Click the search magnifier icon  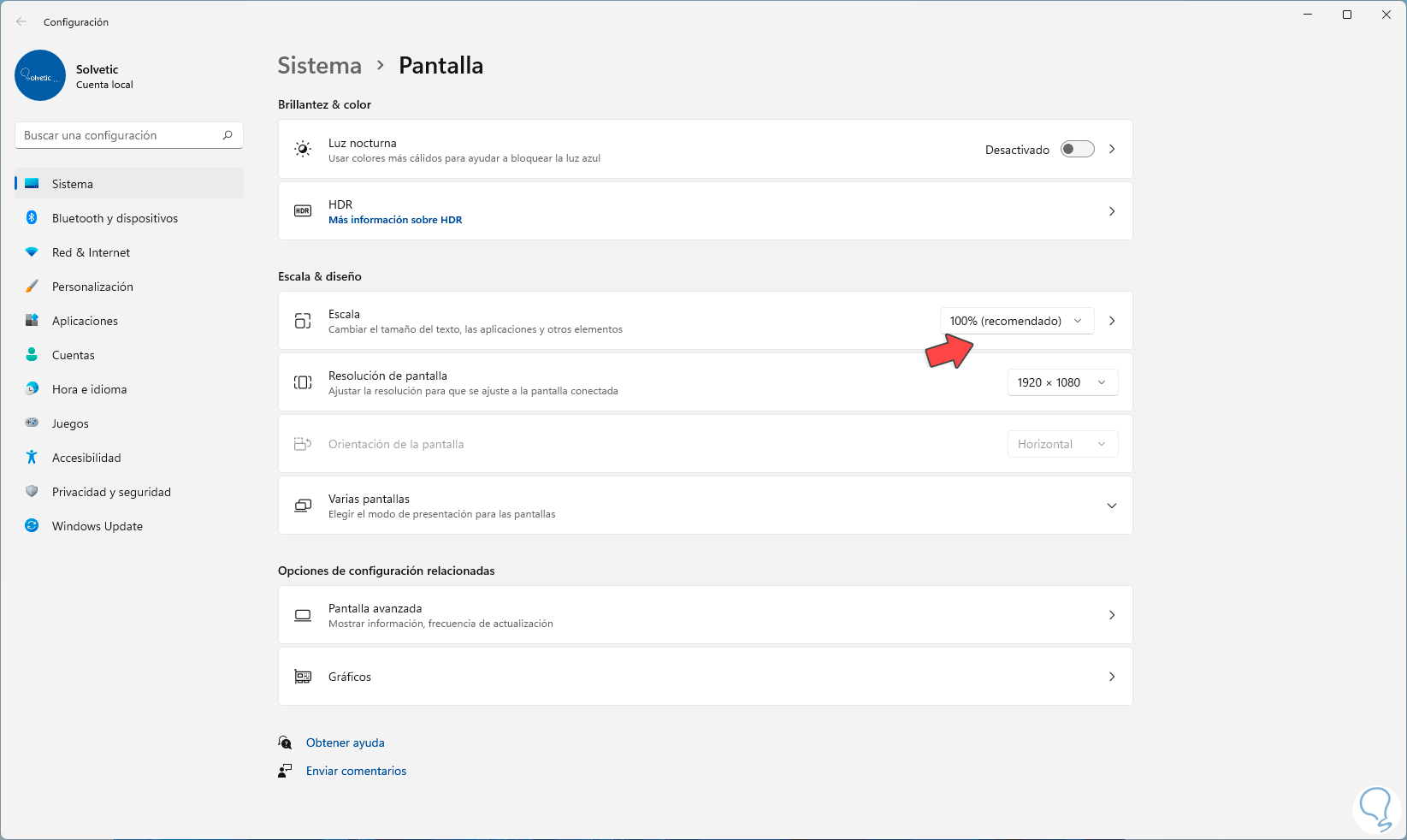click(x=228, y=135)
